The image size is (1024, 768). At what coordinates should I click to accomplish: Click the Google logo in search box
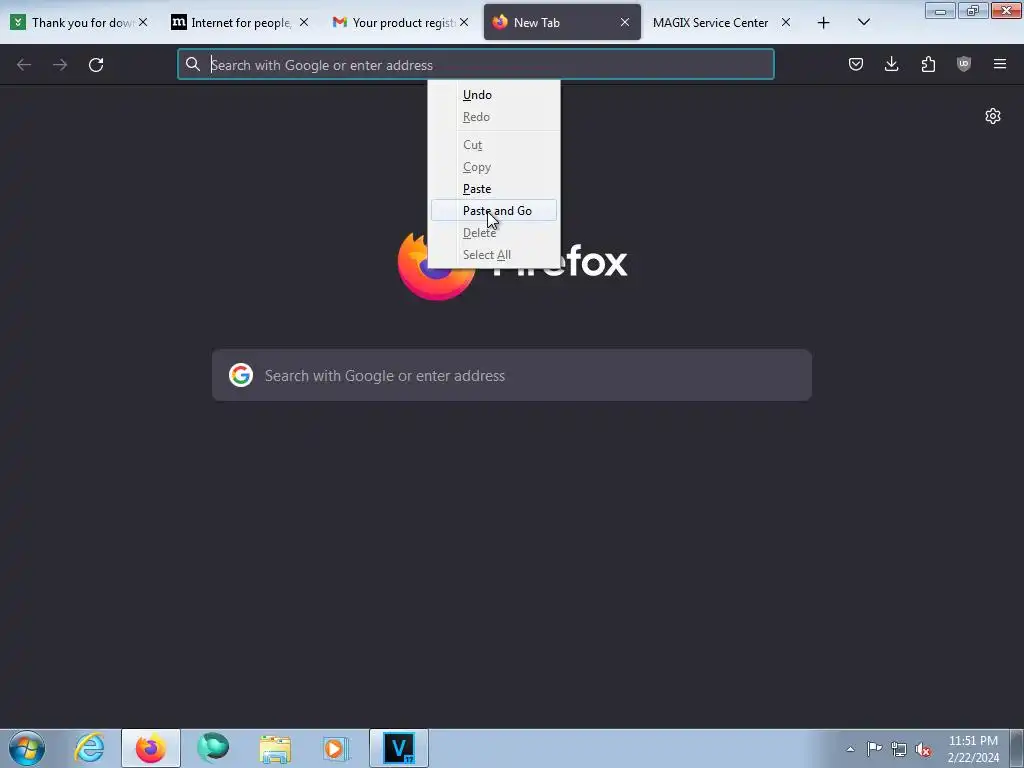pyautogui.click(x=241, y=375)
